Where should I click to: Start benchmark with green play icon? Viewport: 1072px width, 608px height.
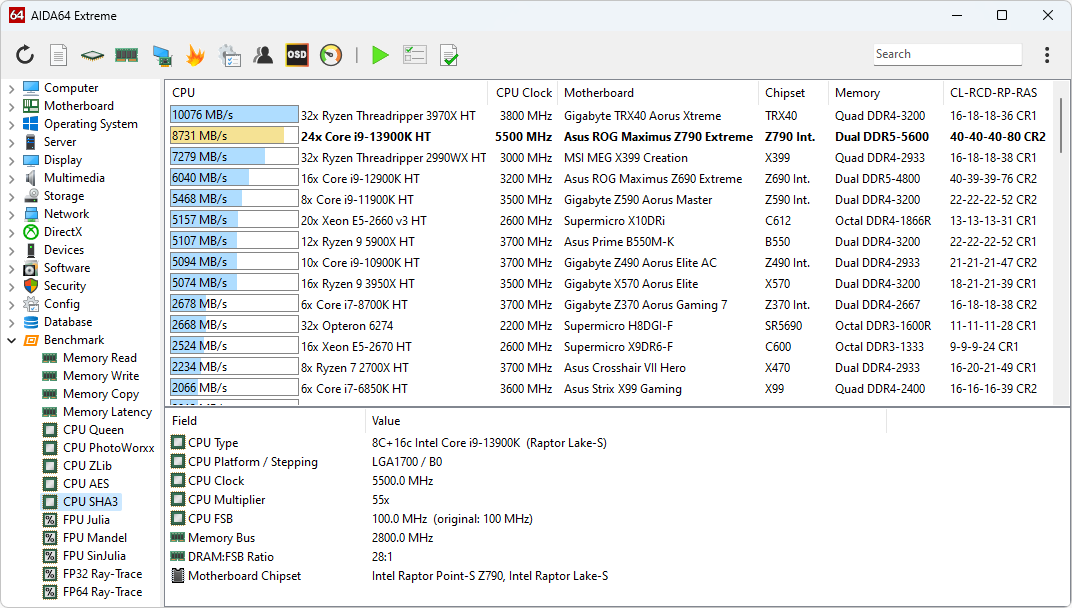(380, 55)
